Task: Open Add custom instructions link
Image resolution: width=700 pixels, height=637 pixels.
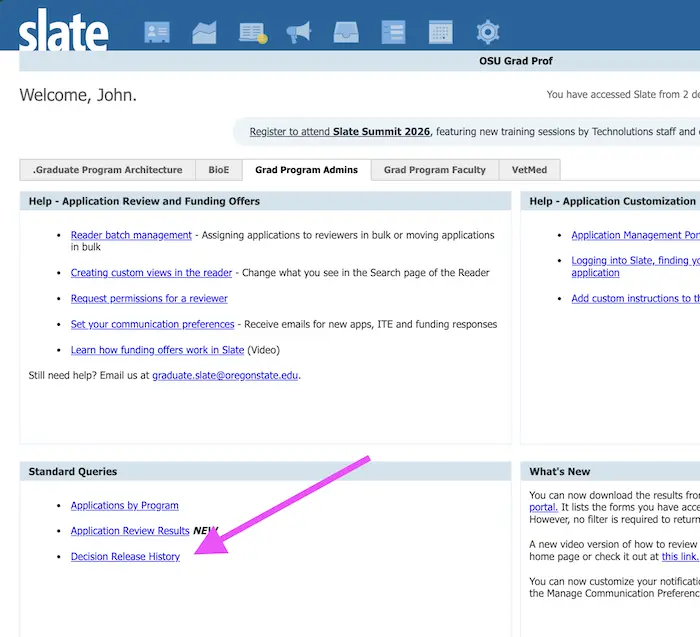Action: (636, 299)
